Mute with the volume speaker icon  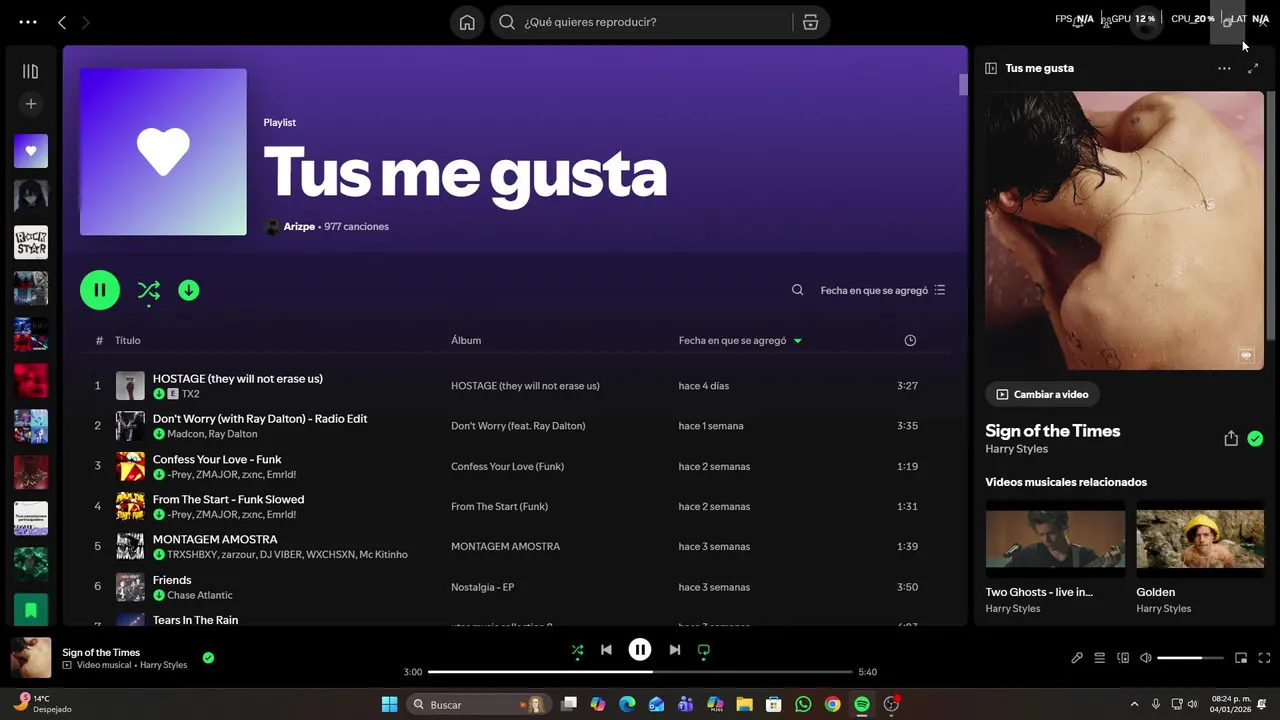[1146, 658]
